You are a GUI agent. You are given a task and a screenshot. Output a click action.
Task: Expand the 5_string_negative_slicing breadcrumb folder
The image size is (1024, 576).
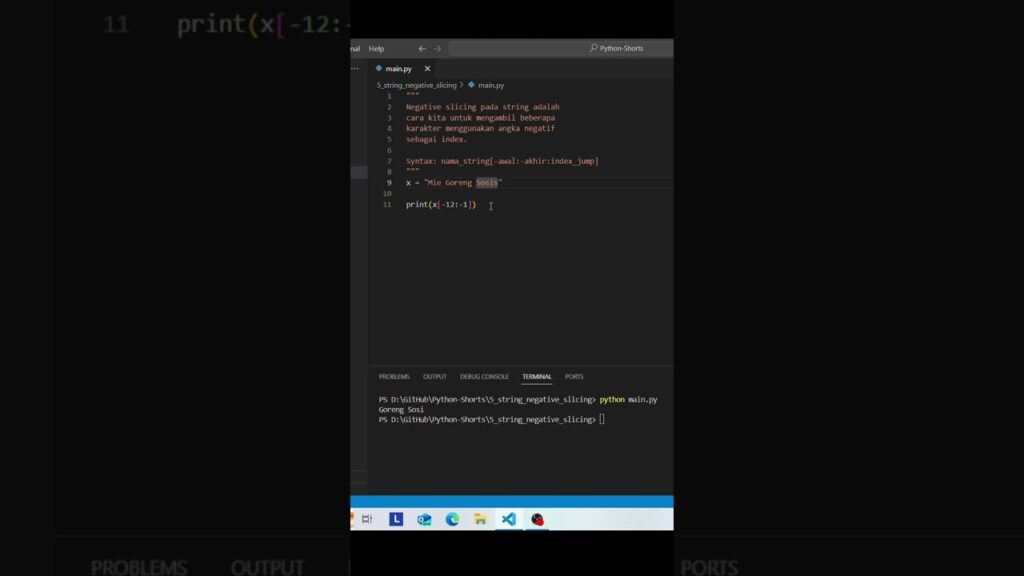(416, 85)
